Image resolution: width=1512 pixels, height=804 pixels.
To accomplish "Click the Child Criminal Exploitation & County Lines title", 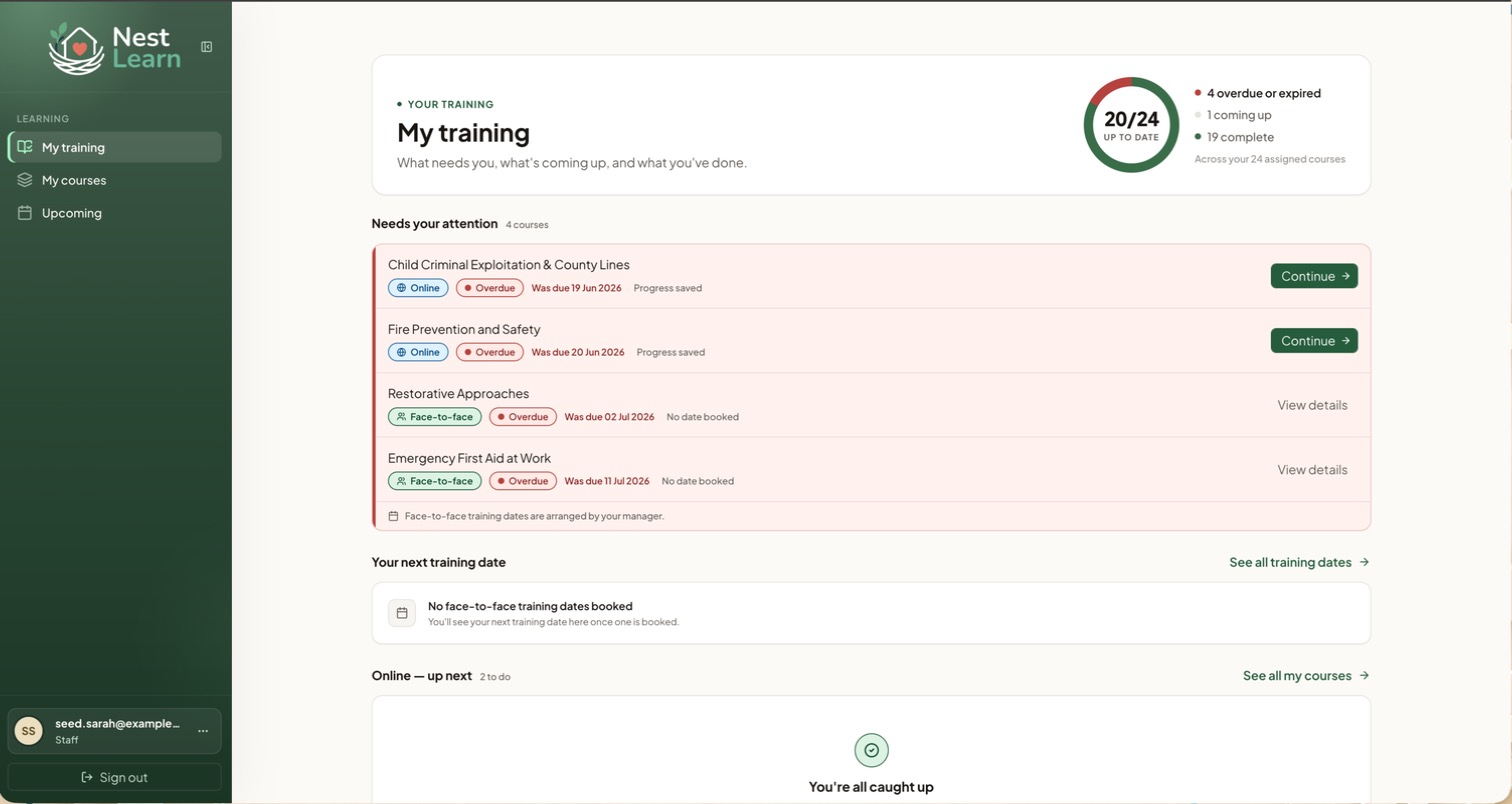I will tap(509, 265).
